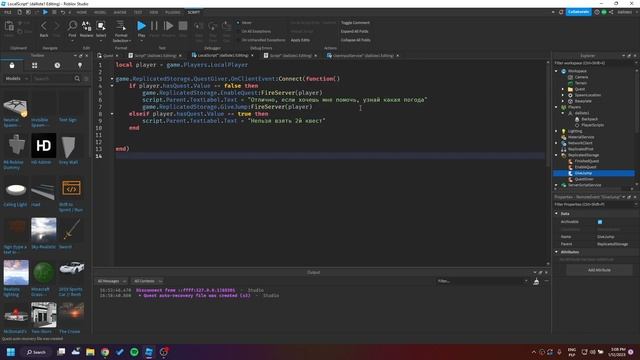The width and height of the screenshot is (640, 360).
Task: Click Apply Edits button
Action: click(300, 40)
